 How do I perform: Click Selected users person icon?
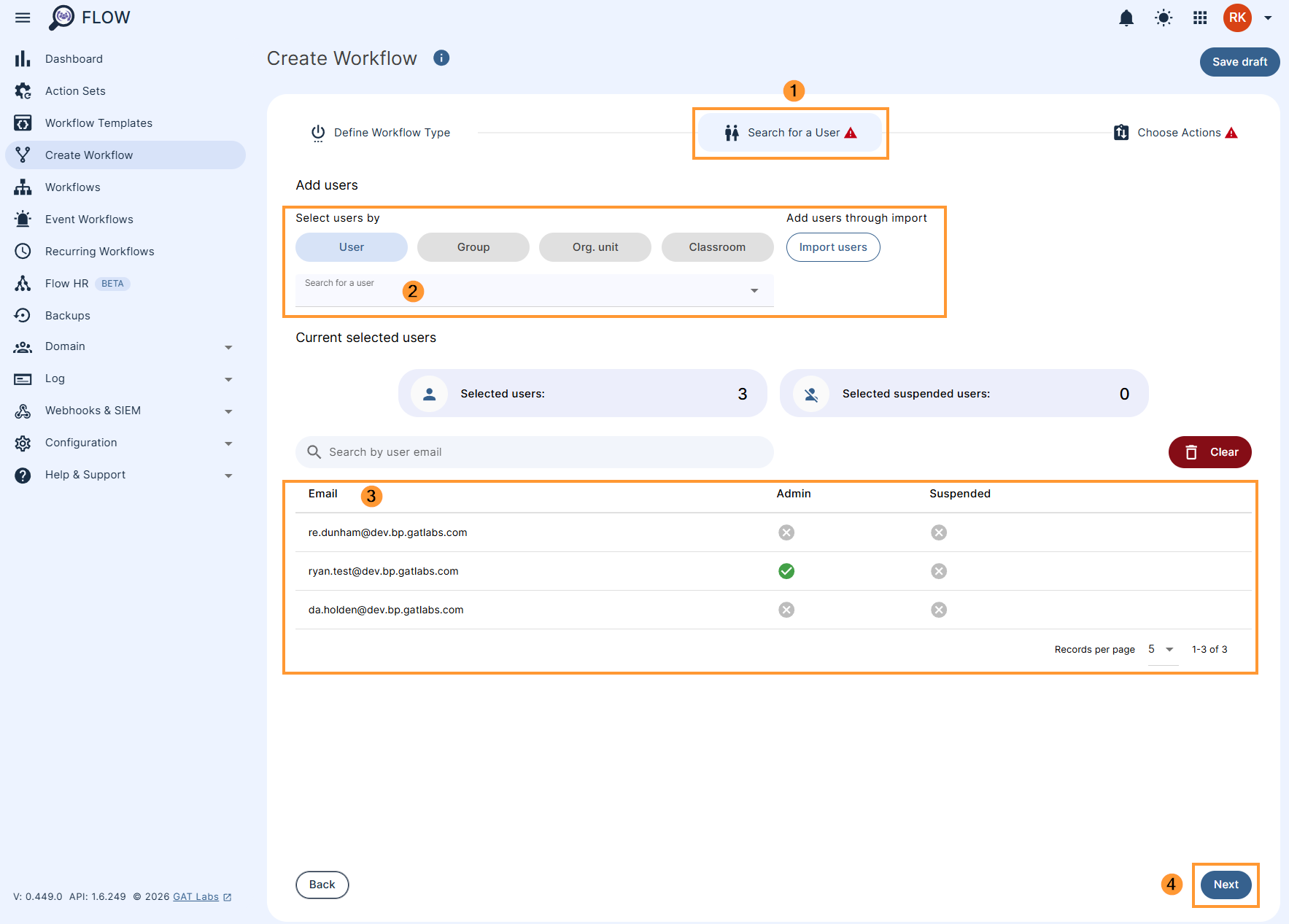tap(430, 394)
